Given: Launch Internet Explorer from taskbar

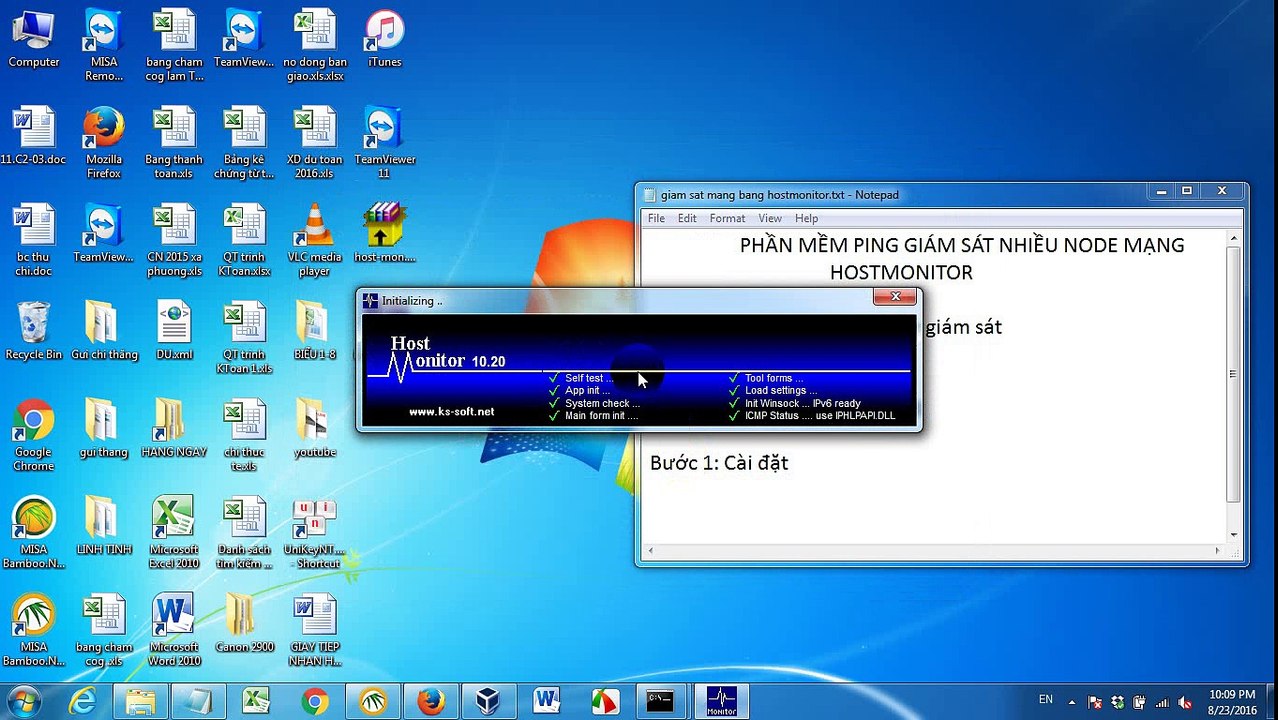Looking at the screenshot, I should 83,701.
